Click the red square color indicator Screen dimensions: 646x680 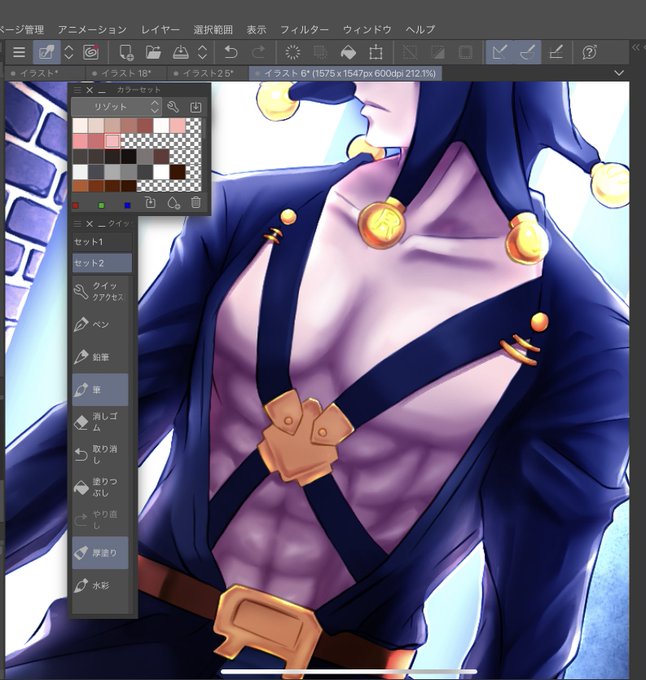click(x=76, y=205)
